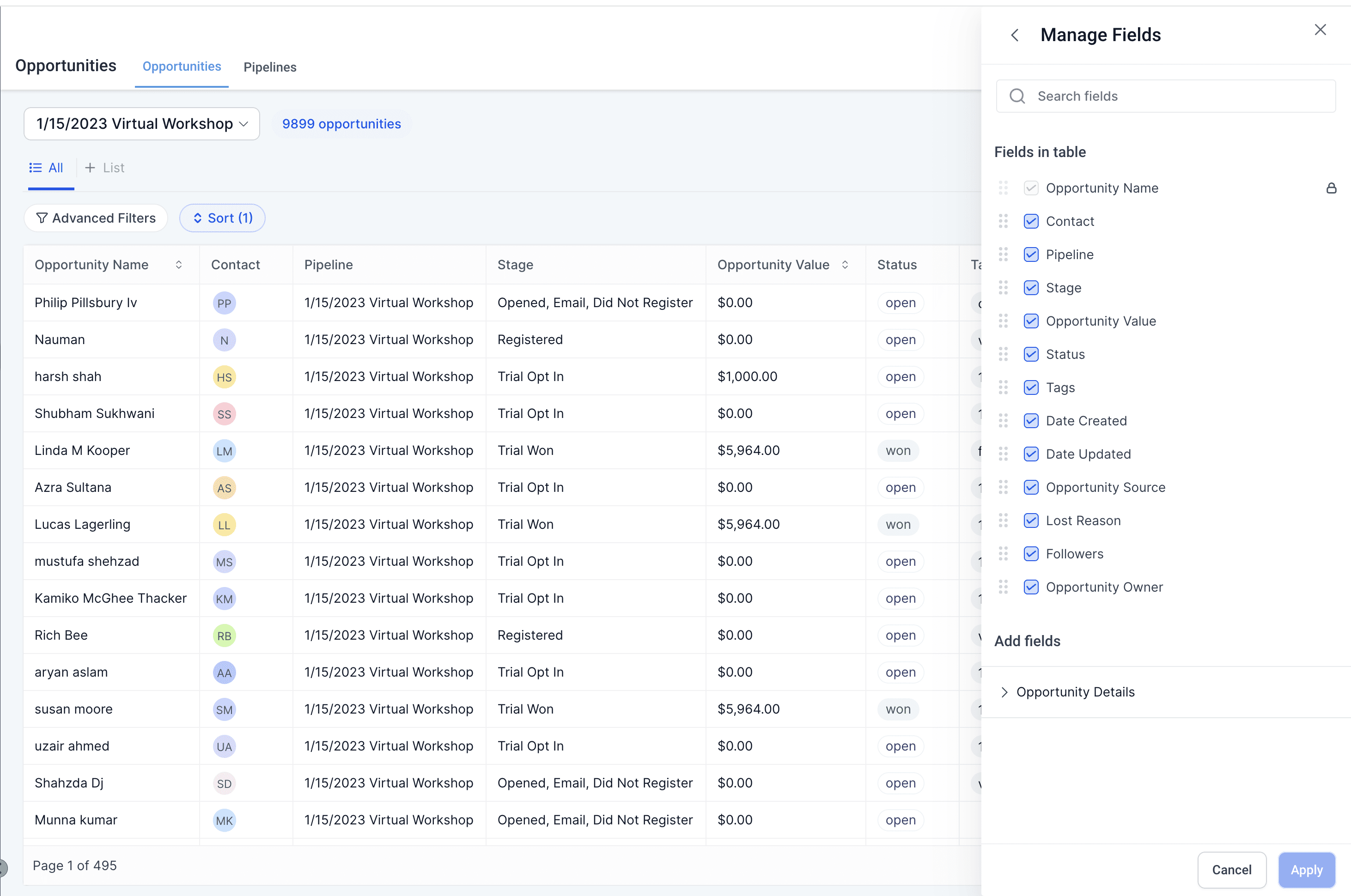
Task: Click the $1,000.00 value for harsh shah
Action: [x=748, y=376]
